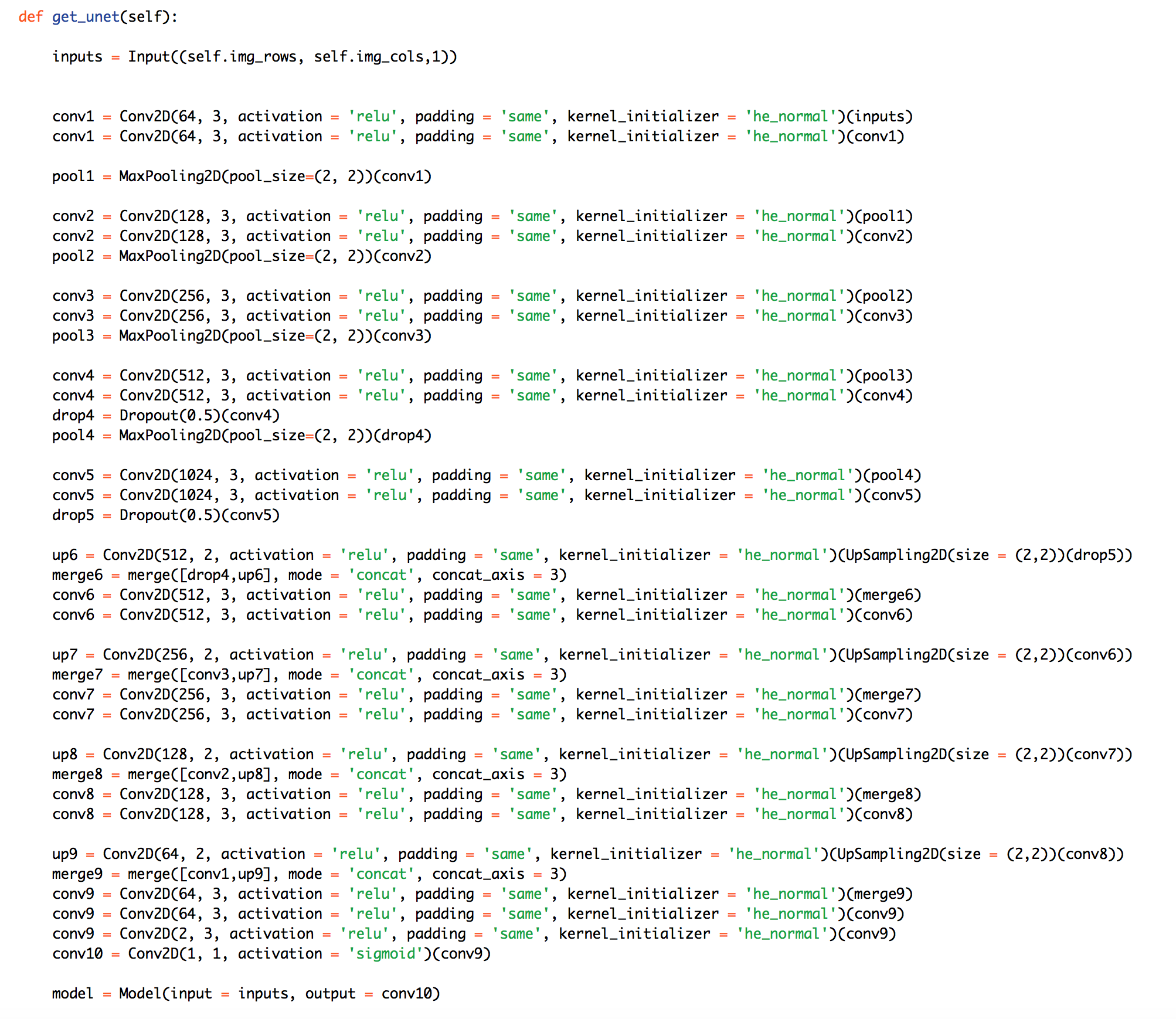Click Dropout(0.5) in the drop4 line

[169, 415]
